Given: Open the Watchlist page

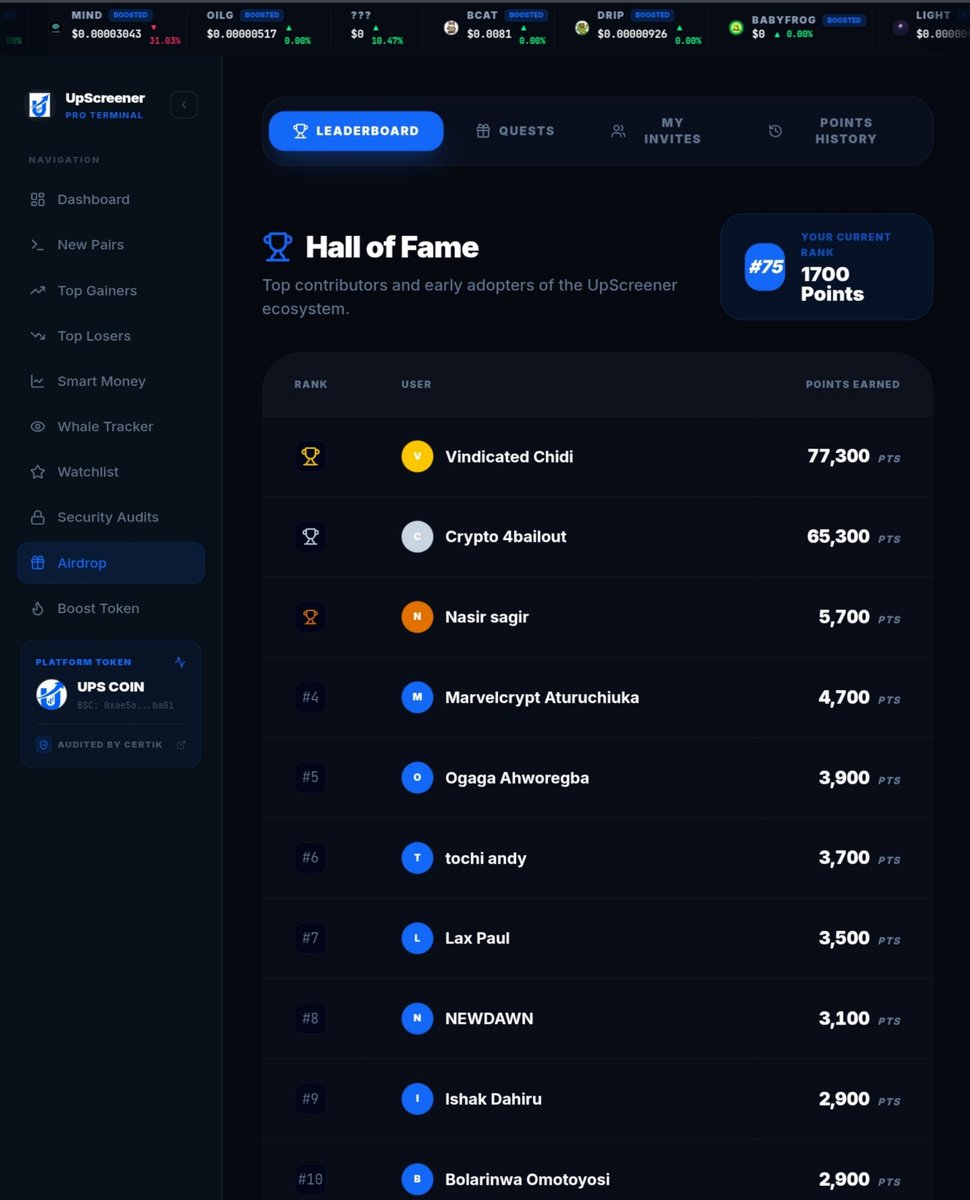Looking at the screenshot, I should 110,472.
